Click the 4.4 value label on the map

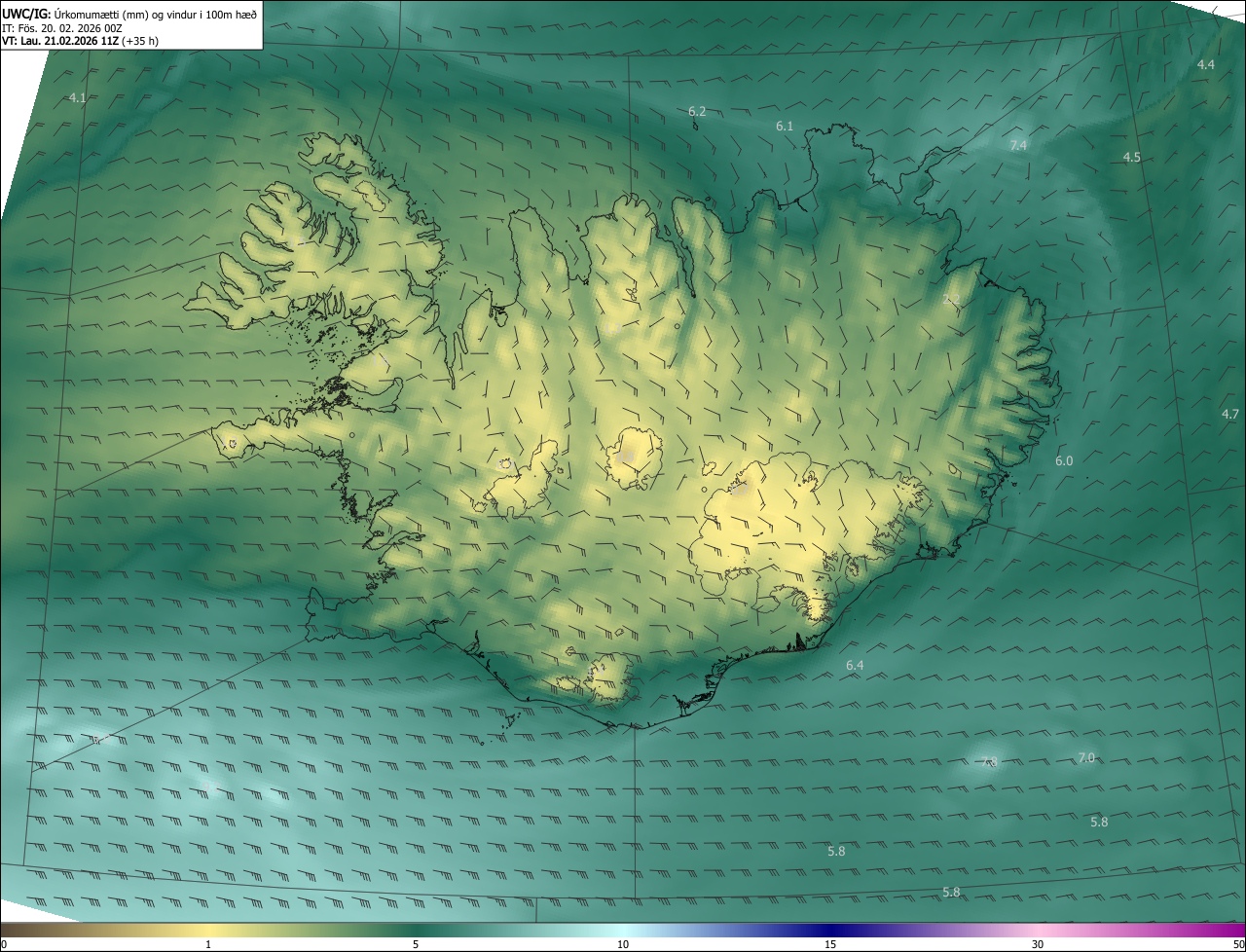(1206, 64)
